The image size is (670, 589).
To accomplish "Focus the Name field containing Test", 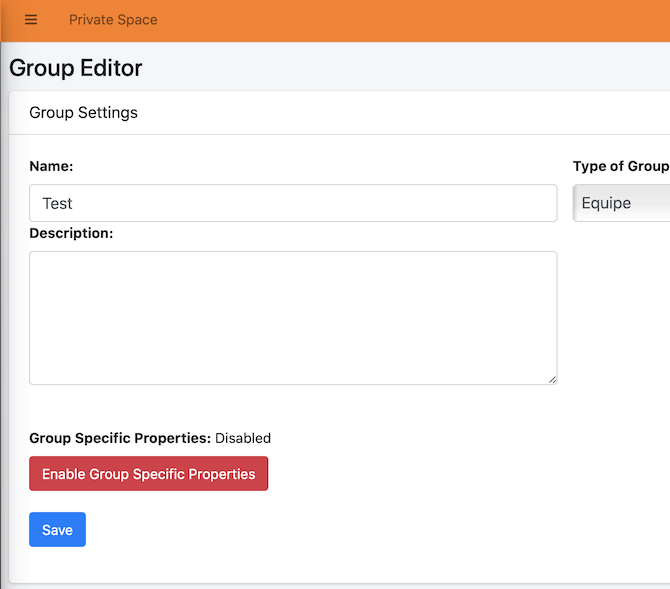I will click(x=293, y=203).
